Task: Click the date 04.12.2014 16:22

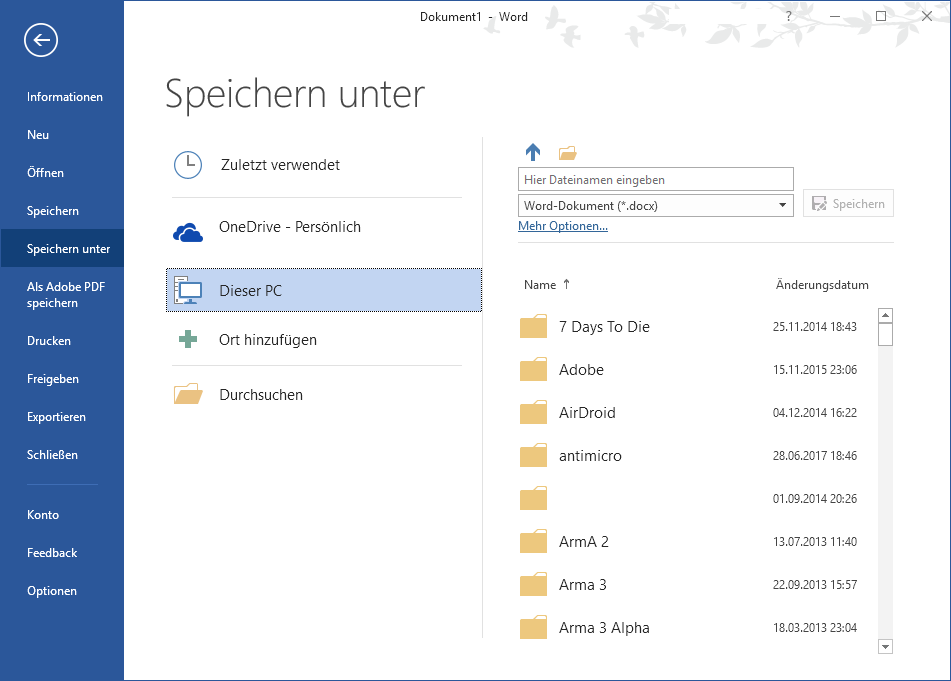Action: [815, 413]
